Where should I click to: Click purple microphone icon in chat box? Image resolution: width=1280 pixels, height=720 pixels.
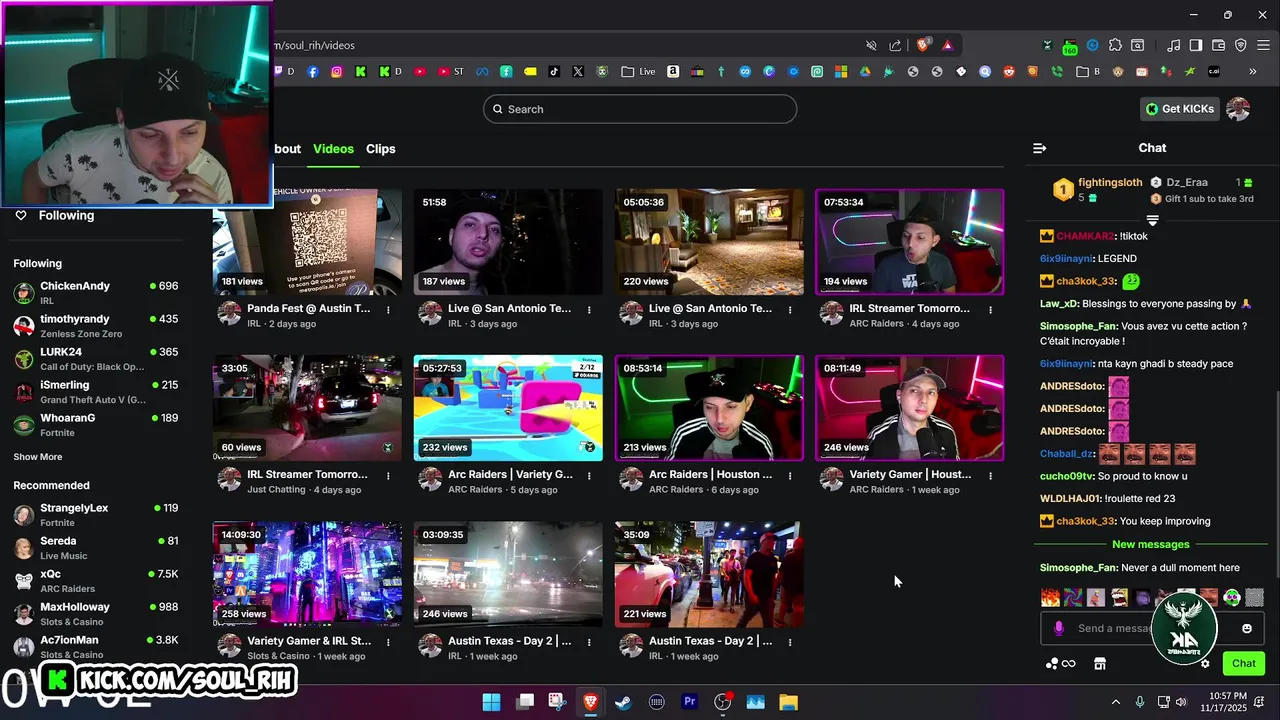[x=1059, y=628]
